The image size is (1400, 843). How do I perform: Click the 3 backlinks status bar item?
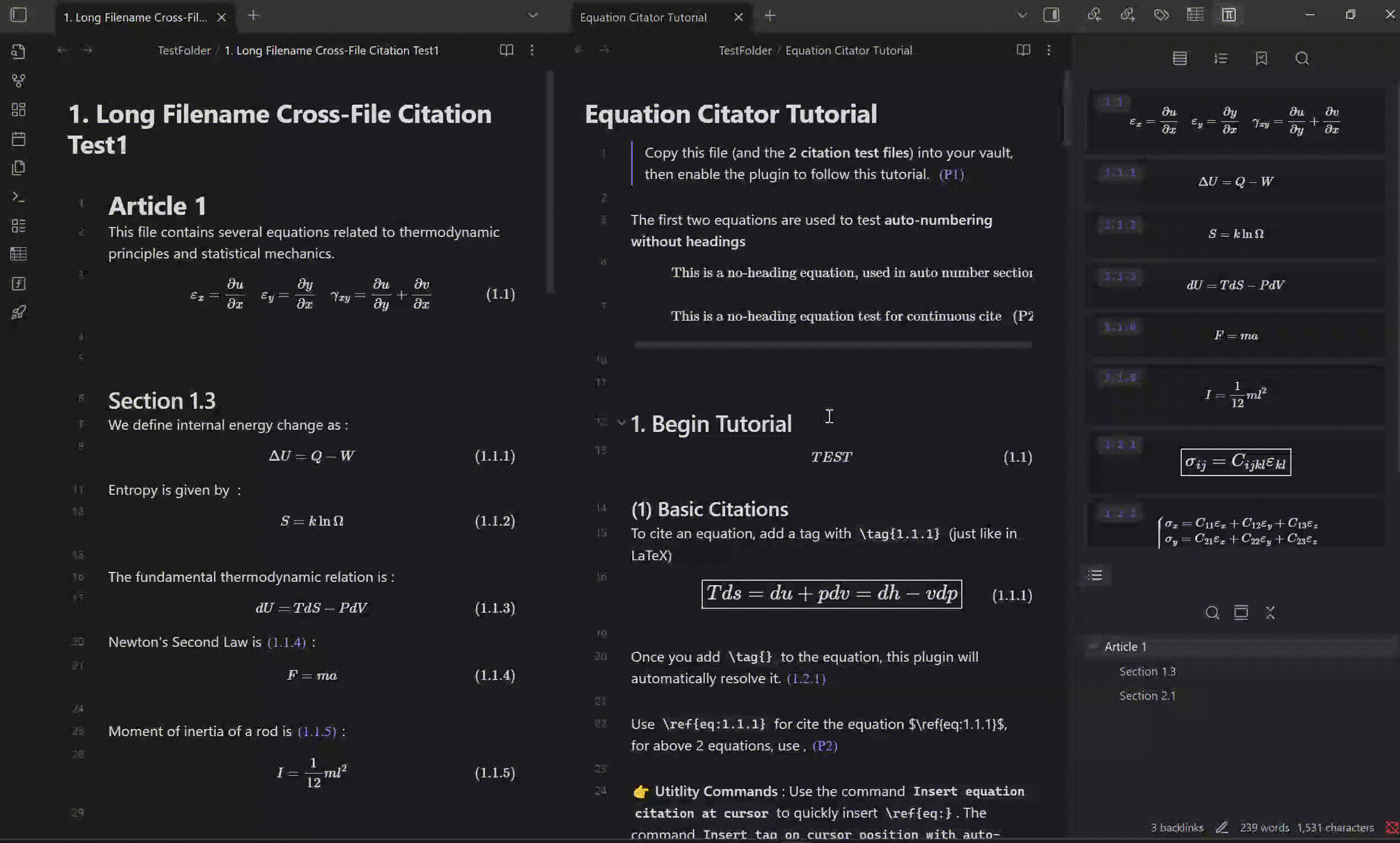click(1177, 828)
